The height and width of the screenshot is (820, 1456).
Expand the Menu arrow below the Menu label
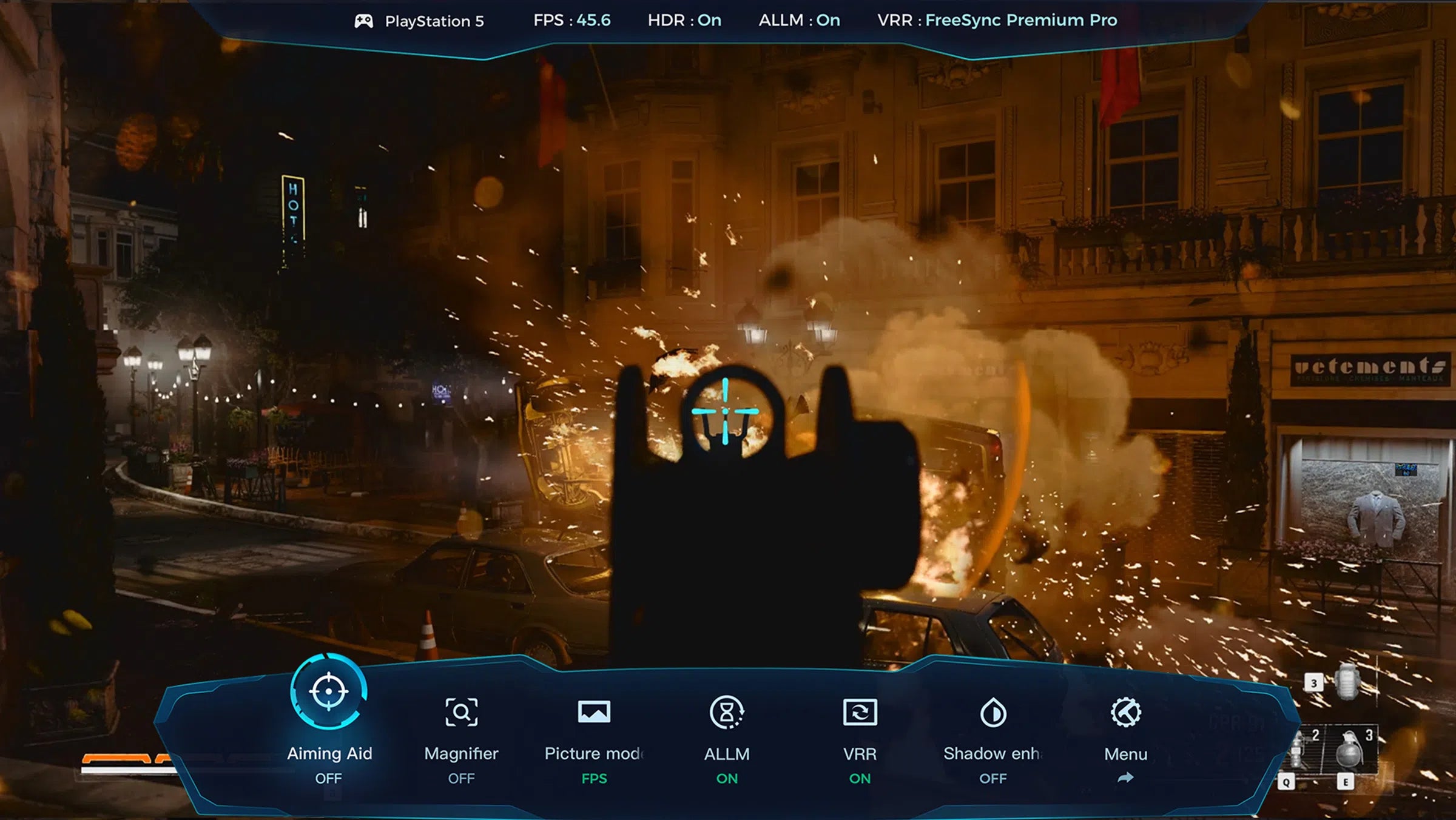tap(1126, 778)
